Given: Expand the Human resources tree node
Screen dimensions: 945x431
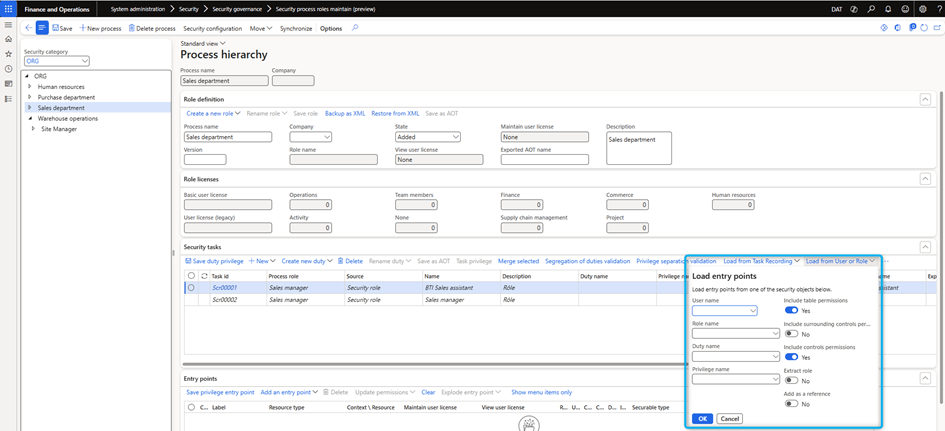Looking at the screenshot, I should tap(30, 87).
